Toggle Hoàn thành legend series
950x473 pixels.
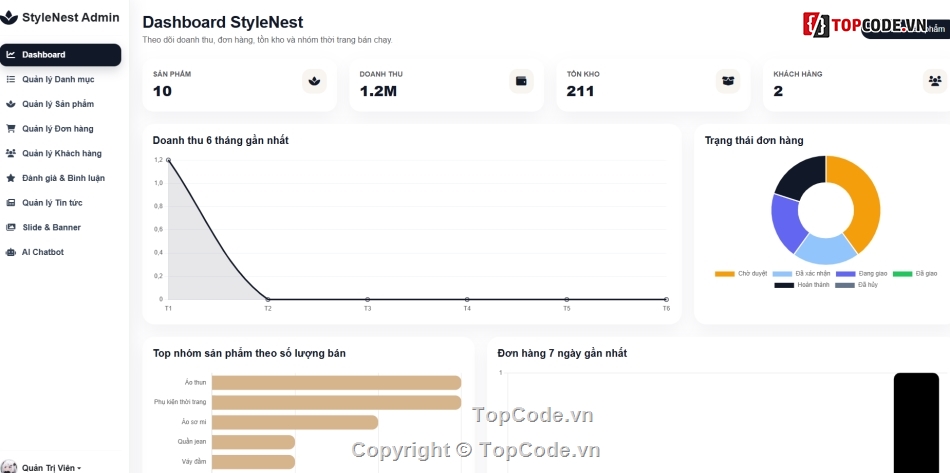(x=802, y=285)
